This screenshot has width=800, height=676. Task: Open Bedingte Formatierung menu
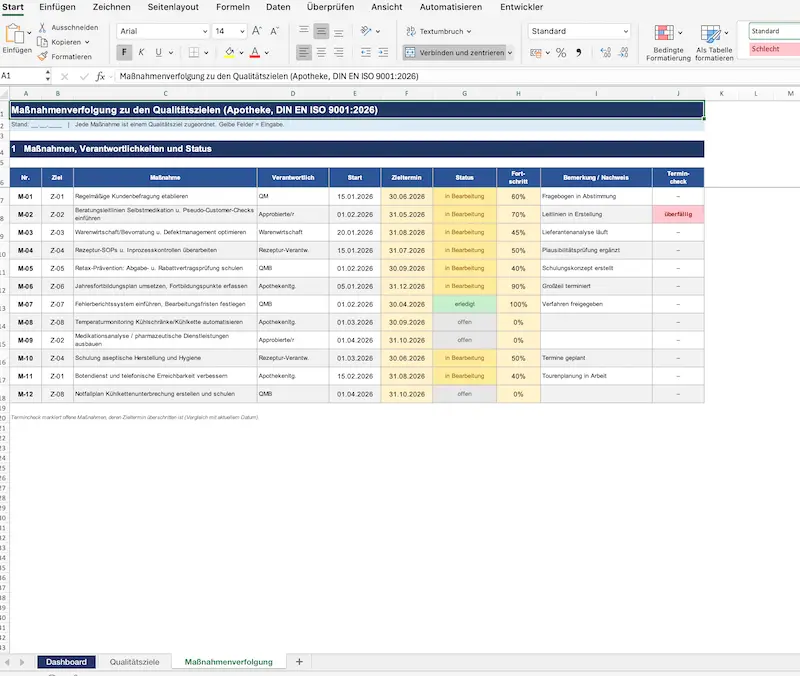(x=668, y=43)
